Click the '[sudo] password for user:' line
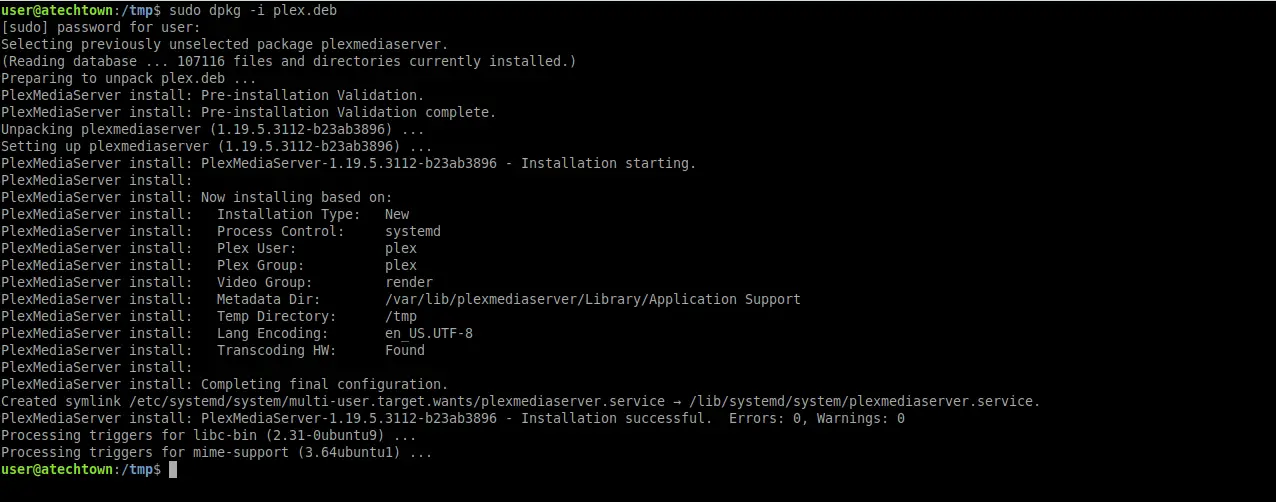The width and height of the screenshot is (1276, 502). click(x=101, y=27)
